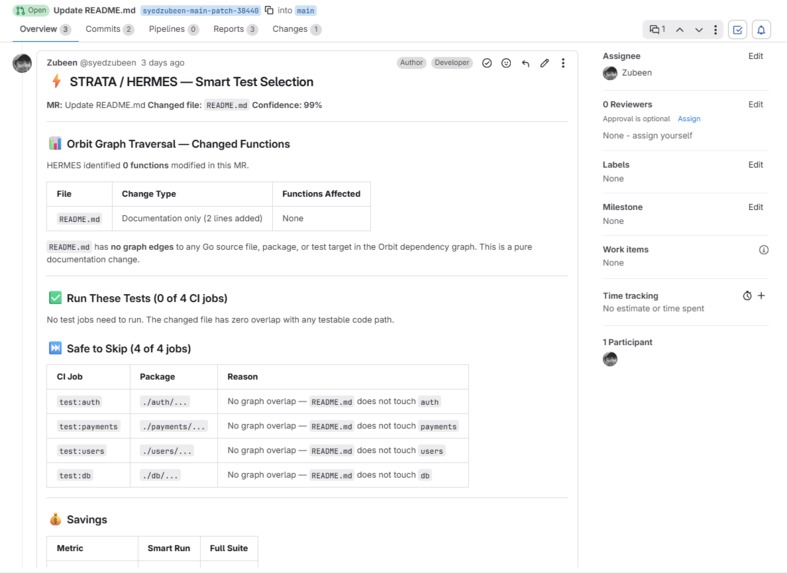Image resolution: width=787 pixels, height=573 pixels.
Task: Click the Developer badge
Action: (x=452, y=63)
